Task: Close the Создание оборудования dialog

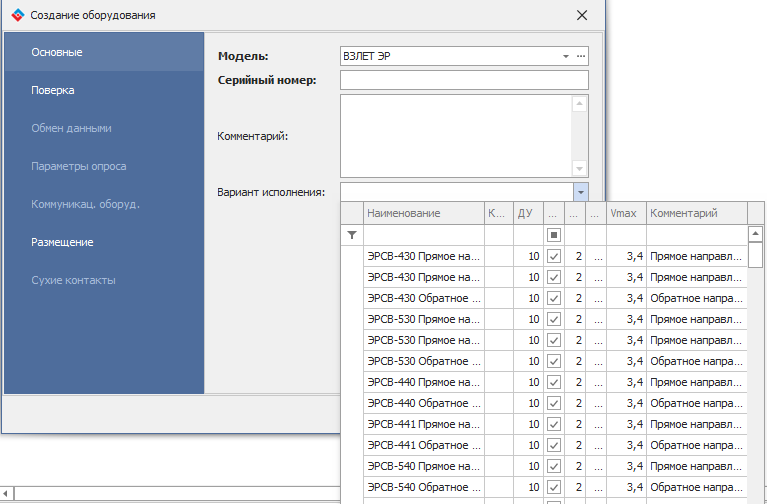Action: point(582,15)
